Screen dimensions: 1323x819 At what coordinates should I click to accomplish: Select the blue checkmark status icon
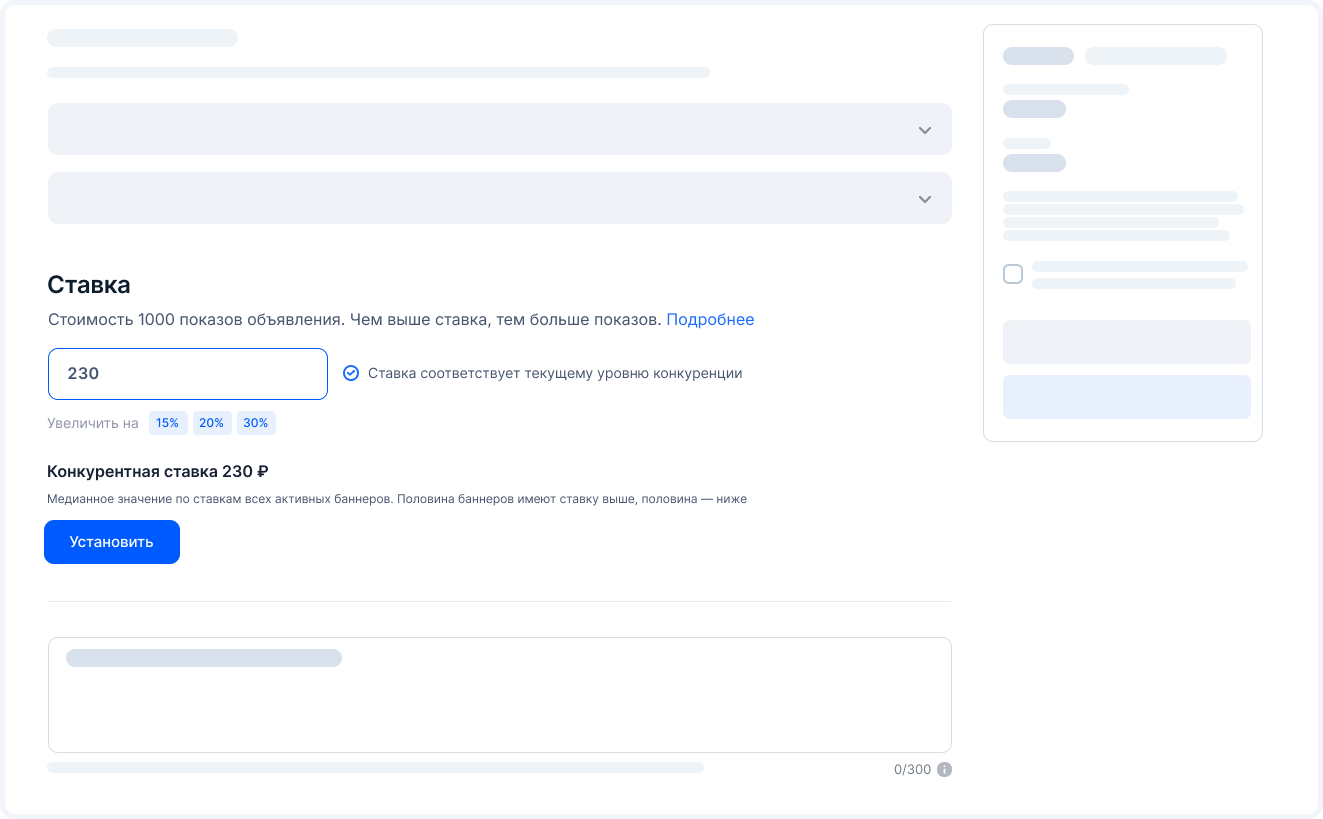pyautogui.click(x=350, y=372)
